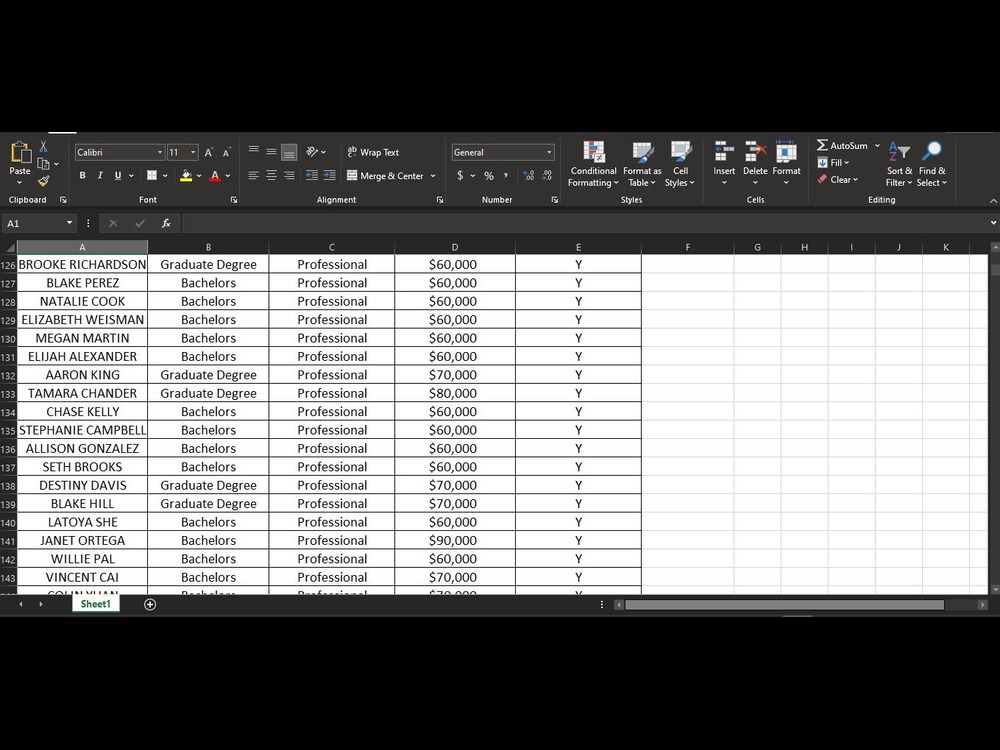Toggle Bold formatting
Viewport: 1000px width, 750px height.
click(x=82, y=175)
